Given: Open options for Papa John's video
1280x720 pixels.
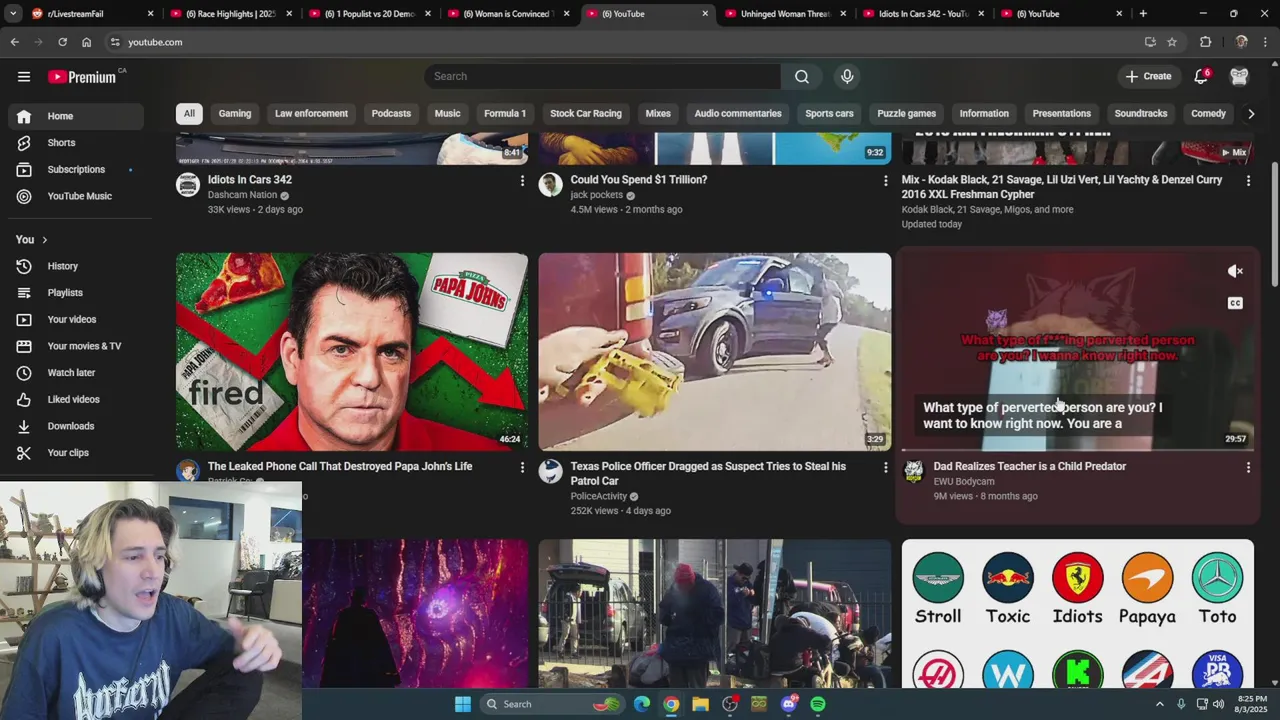Looking at the screenshot, I should coord(521,467).
